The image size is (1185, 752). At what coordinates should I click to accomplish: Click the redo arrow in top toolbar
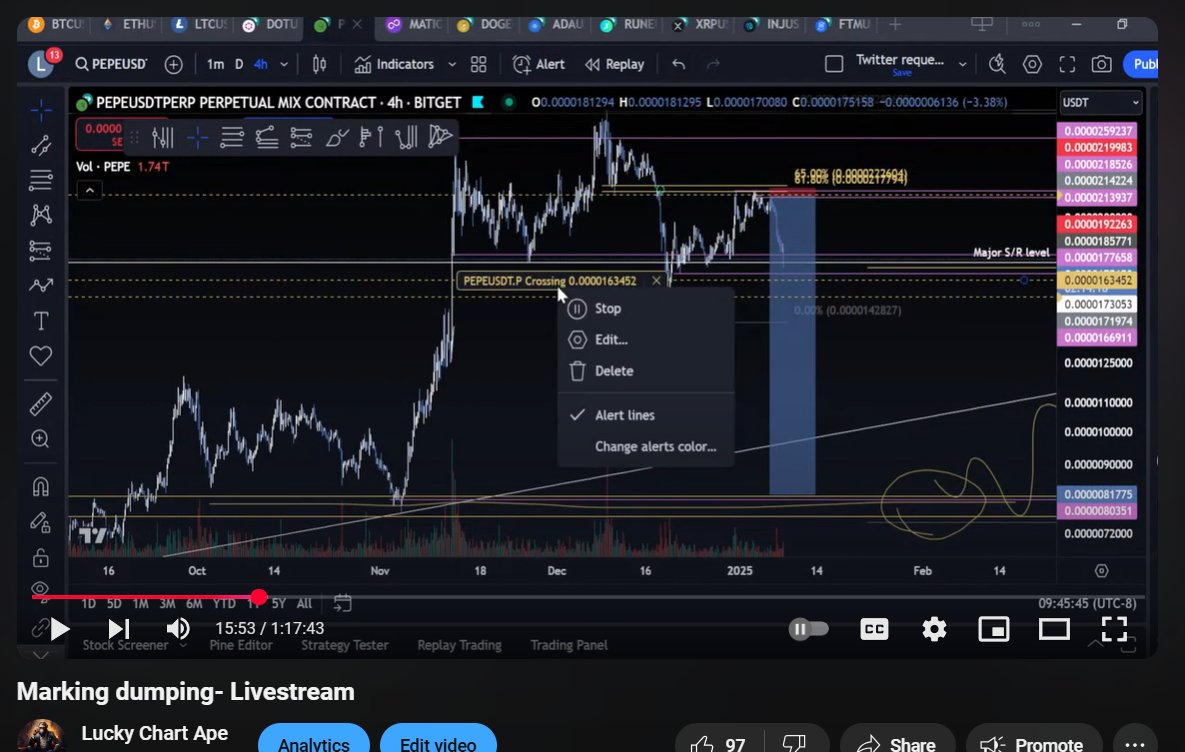pos(713,64)
